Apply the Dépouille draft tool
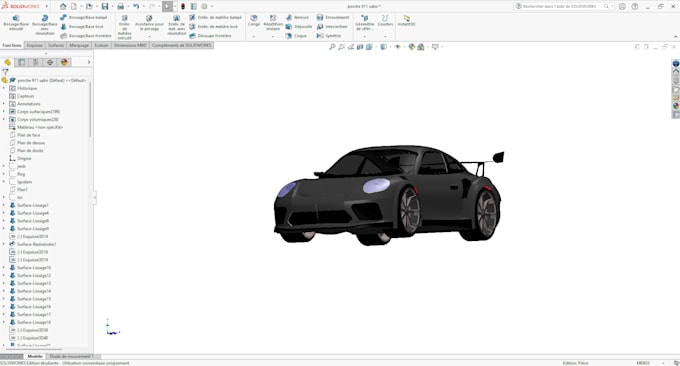The height and width of the screenshot is (366, 680). pos(299,27)
